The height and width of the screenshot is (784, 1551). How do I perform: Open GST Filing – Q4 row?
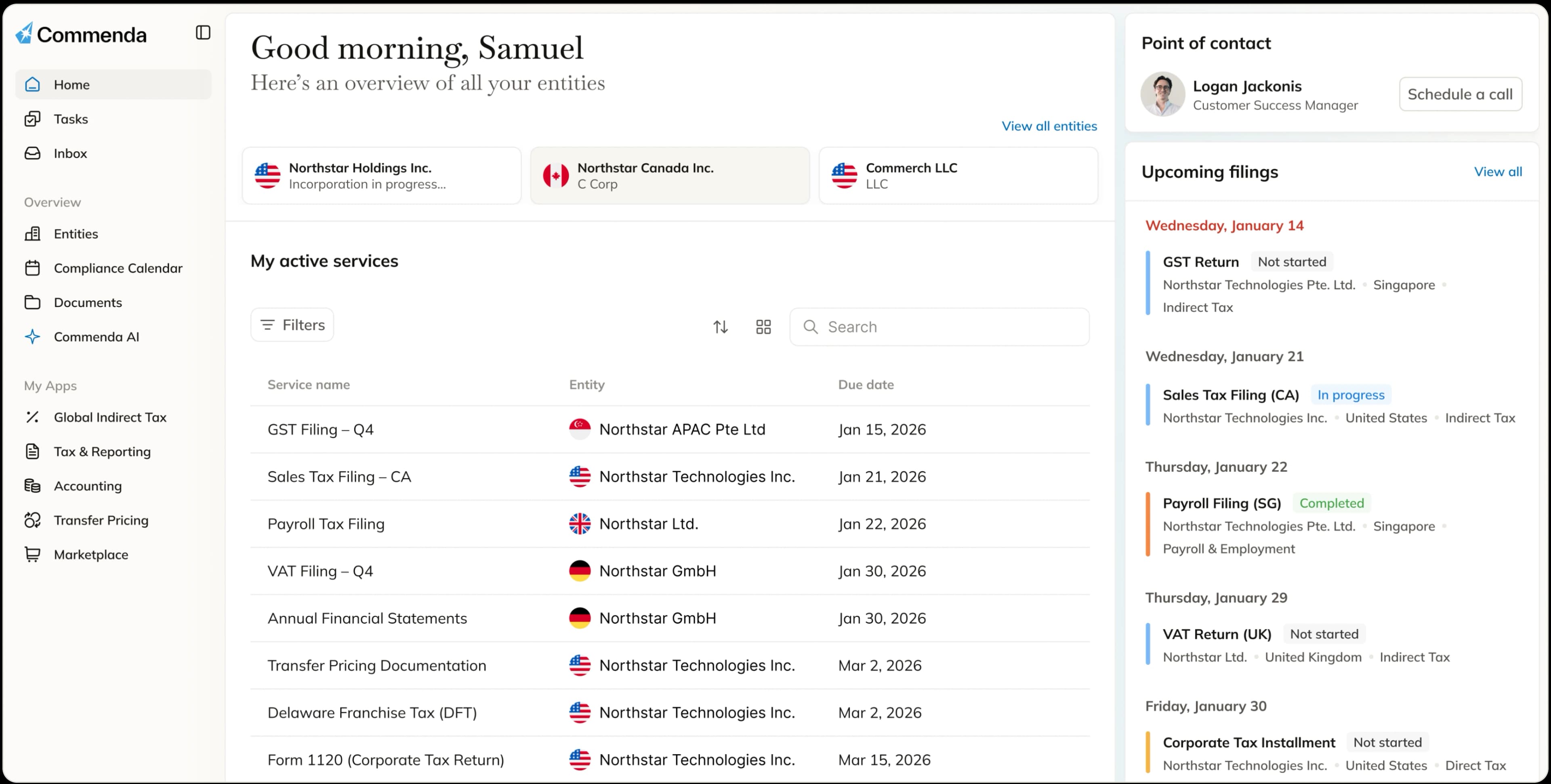pos(670,430)
